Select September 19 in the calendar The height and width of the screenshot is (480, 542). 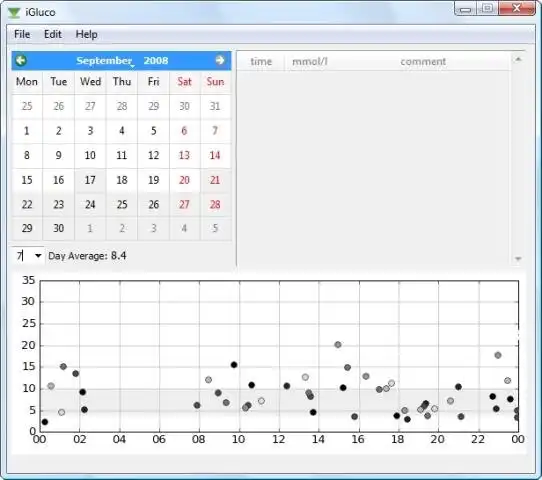(x=153, y=180)
